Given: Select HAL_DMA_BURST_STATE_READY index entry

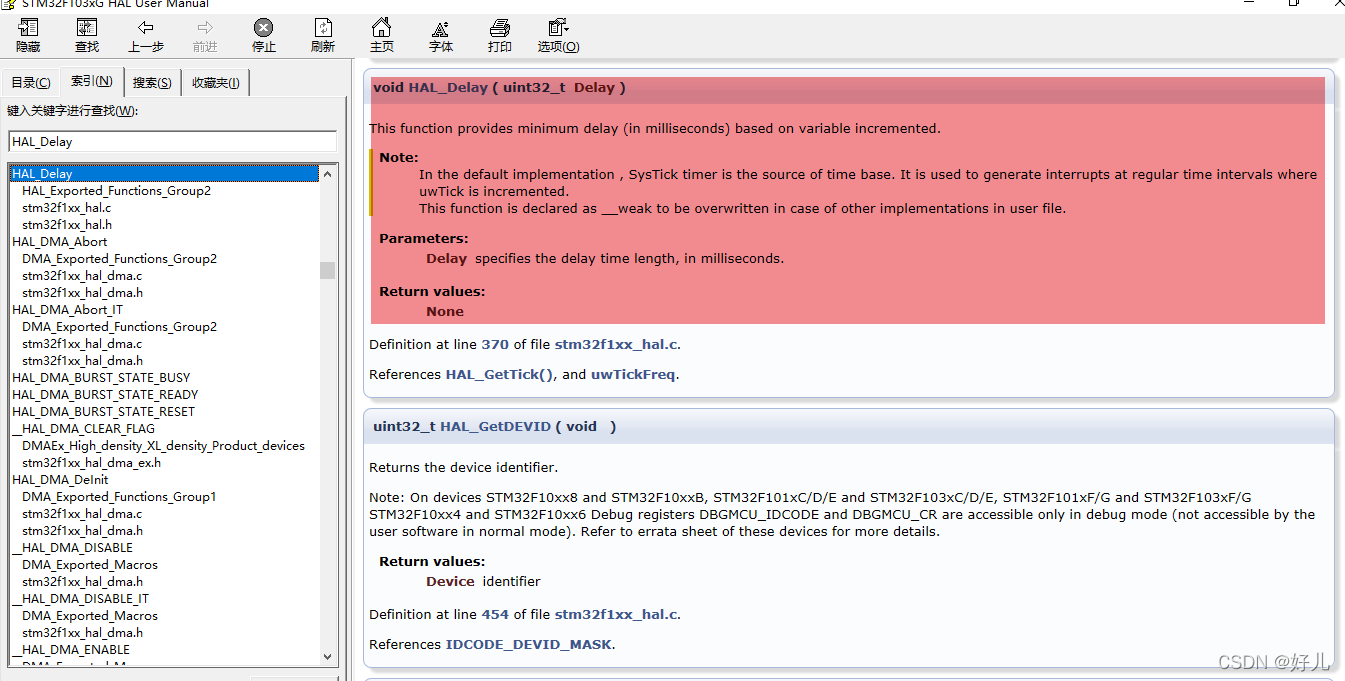Looking at the screenshot, I should 105,394.
